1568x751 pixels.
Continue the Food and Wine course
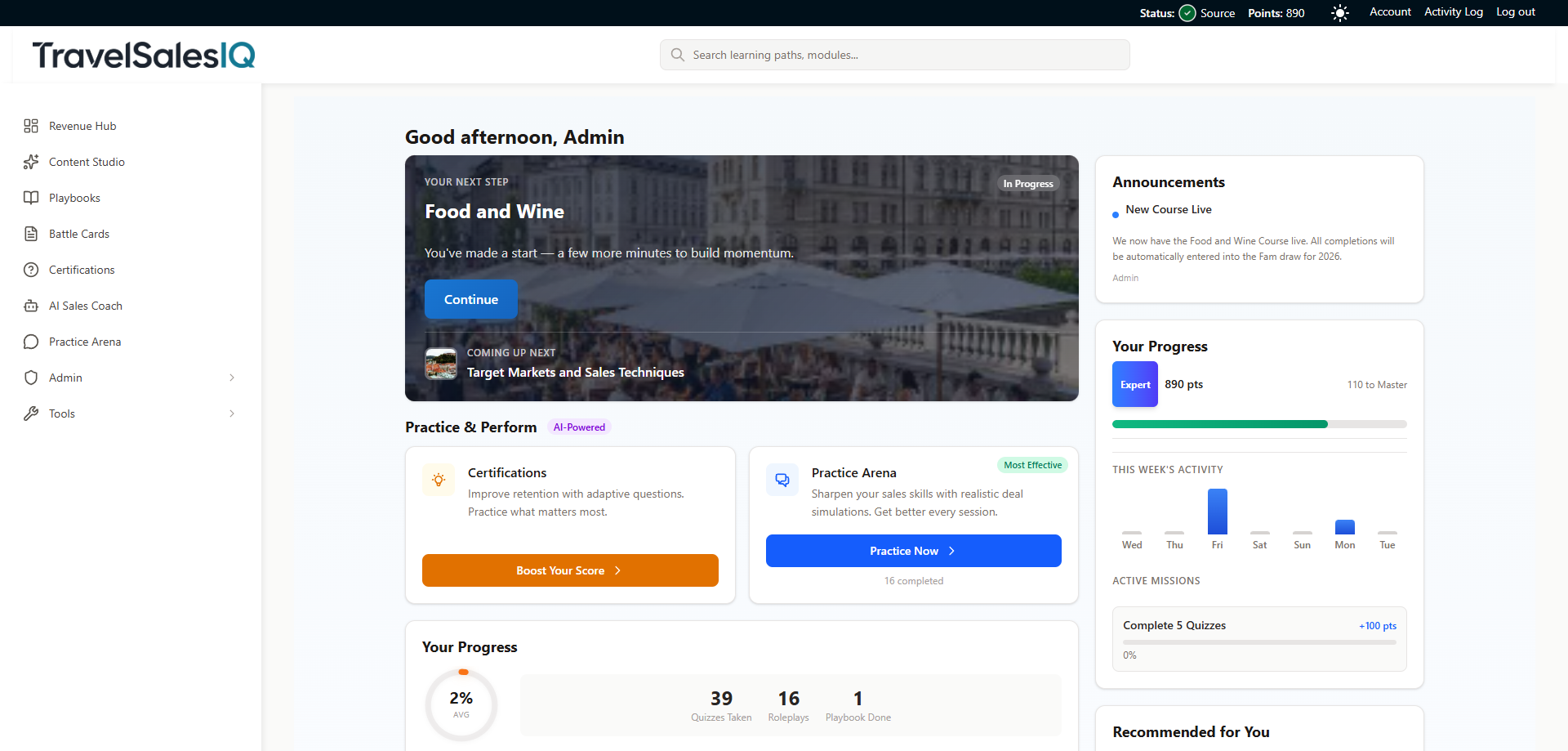pyautogui.click(x=470, y=298)
